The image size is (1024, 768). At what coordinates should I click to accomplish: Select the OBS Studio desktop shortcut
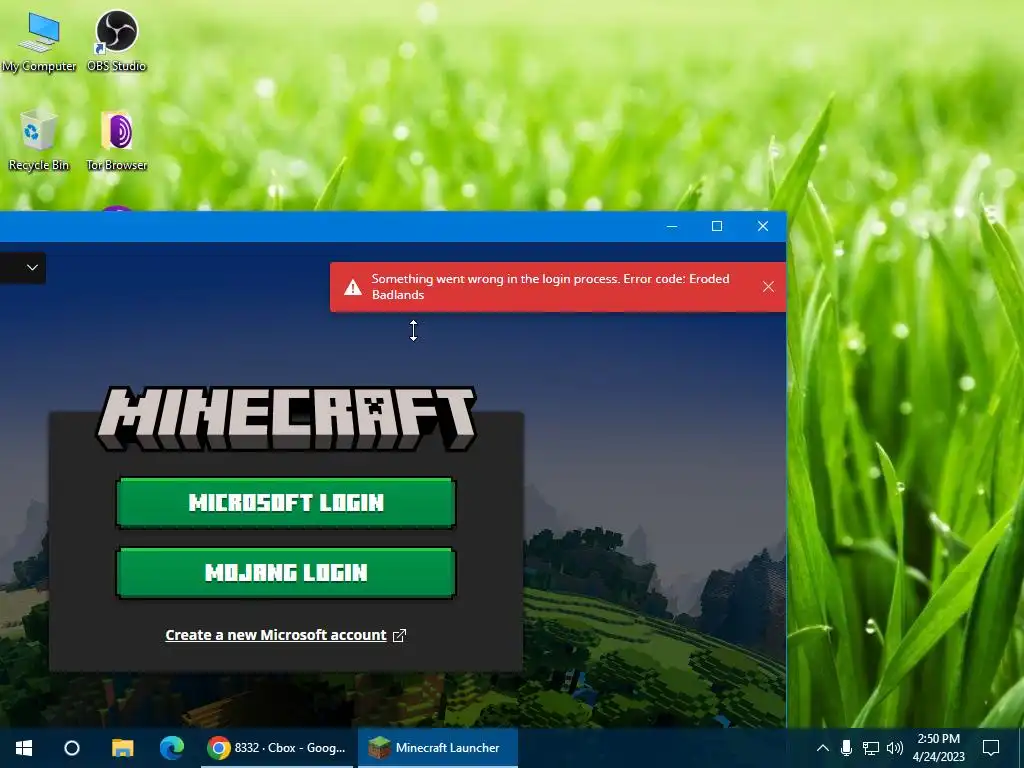116,41
